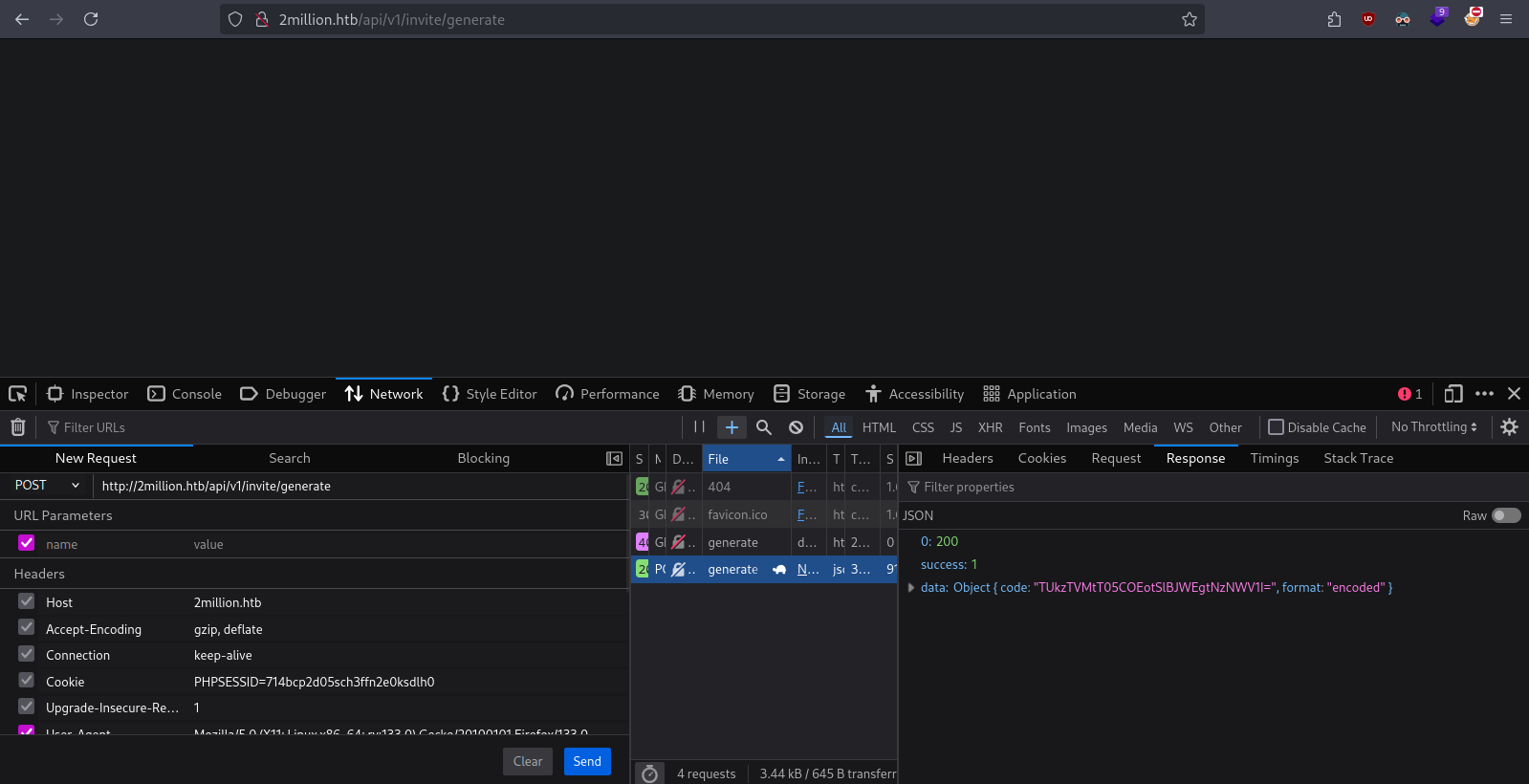Screen dimensions: 1529x784
Task: Open the Cookies details tab
Action: tap(1042, 459)
